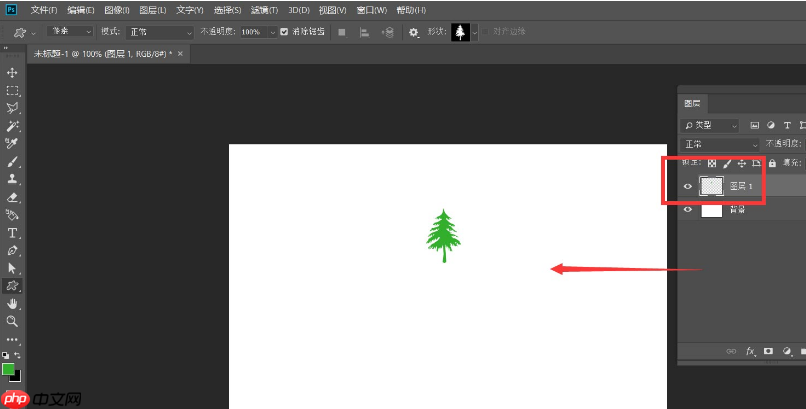This screenshot has width=806, height=409.
Task: Pick the Eraser tool
Action: 12,197
